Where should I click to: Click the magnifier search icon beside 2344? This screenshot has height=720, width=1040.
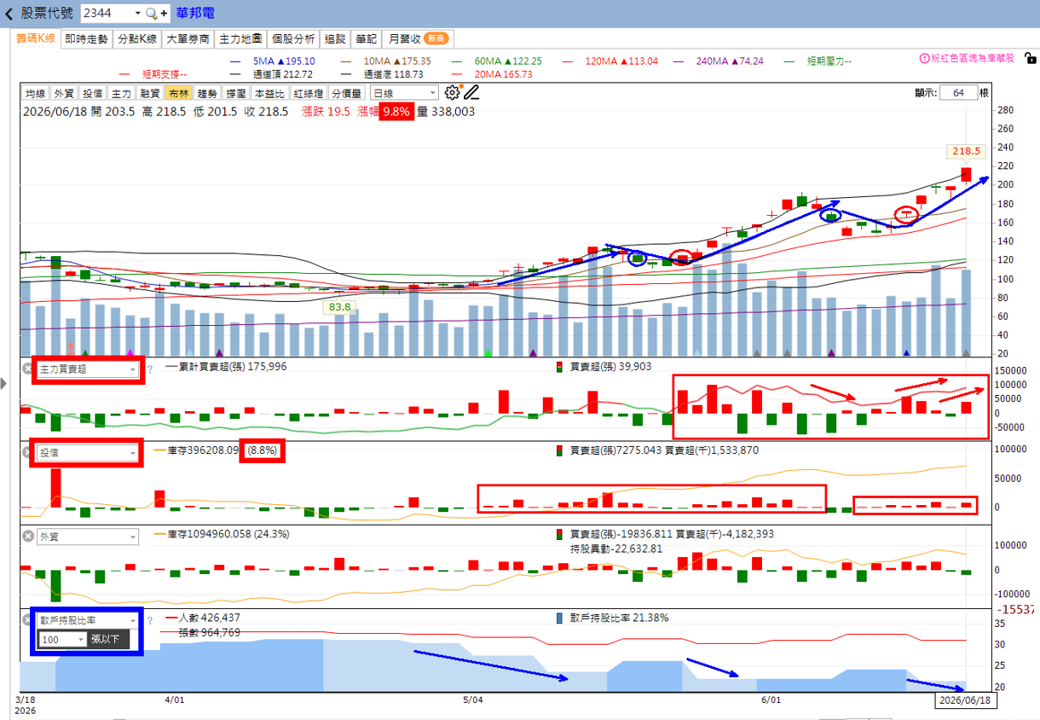click(152, 13)
